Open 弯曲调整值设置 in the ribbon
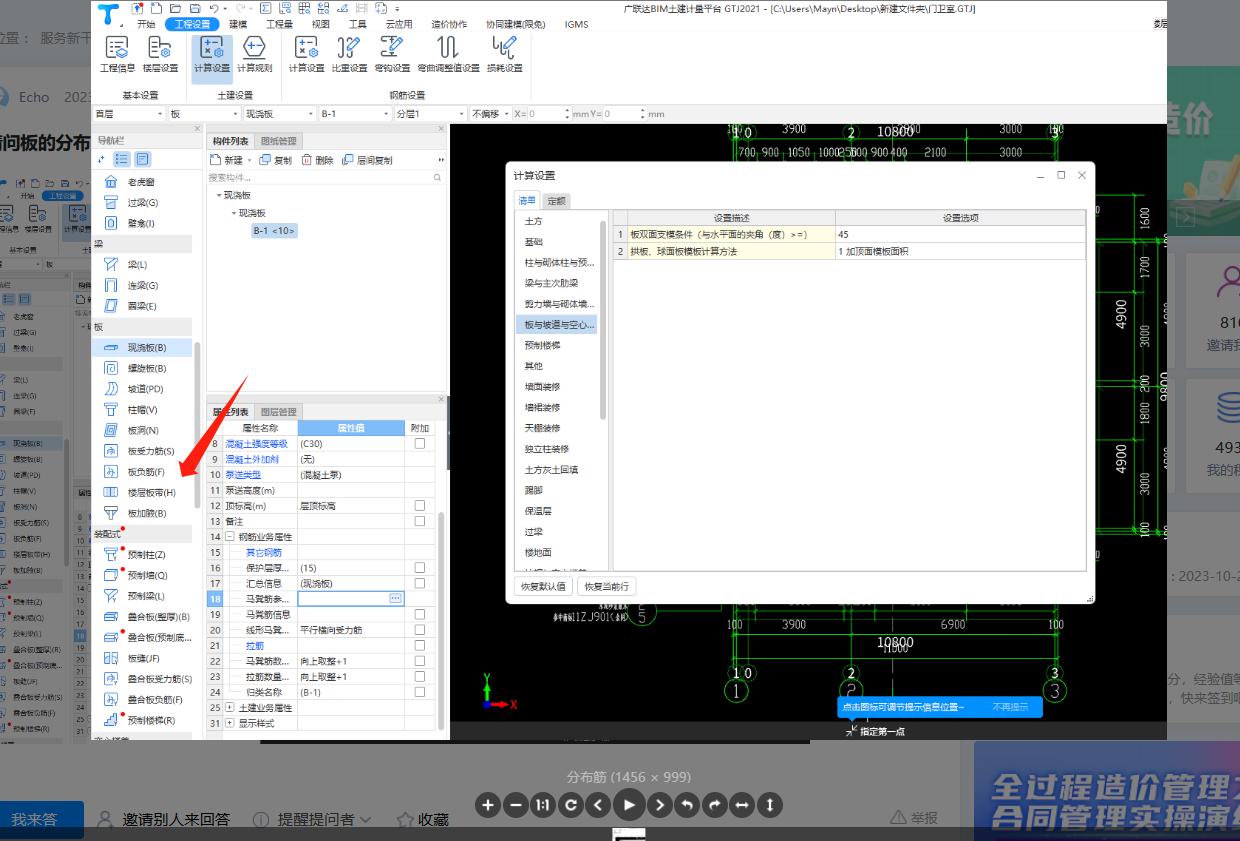The image size is (1240, 841). [x=448, y=55]
